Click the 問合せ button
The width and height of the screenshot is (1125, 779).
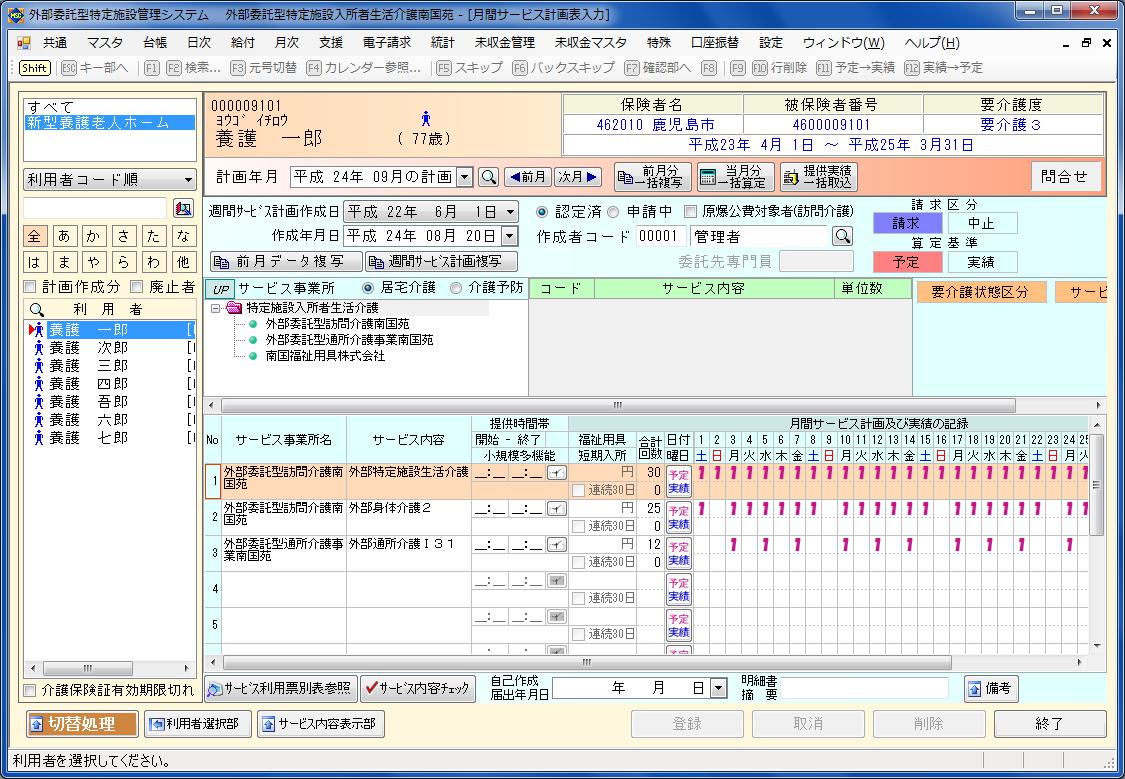pyautogui.click(x=1064, y=177)
